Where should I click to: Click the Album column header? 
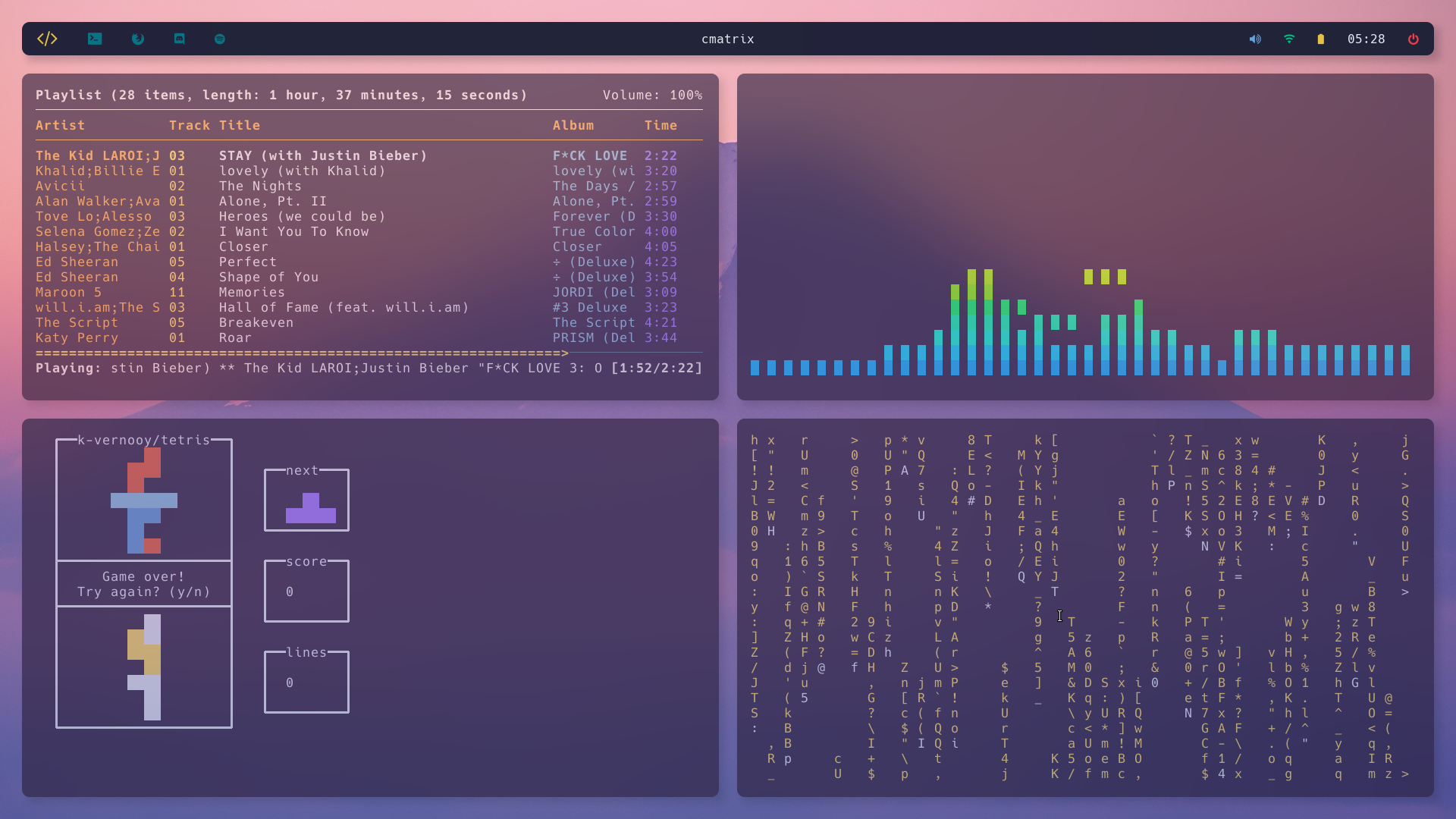(573, 125)
